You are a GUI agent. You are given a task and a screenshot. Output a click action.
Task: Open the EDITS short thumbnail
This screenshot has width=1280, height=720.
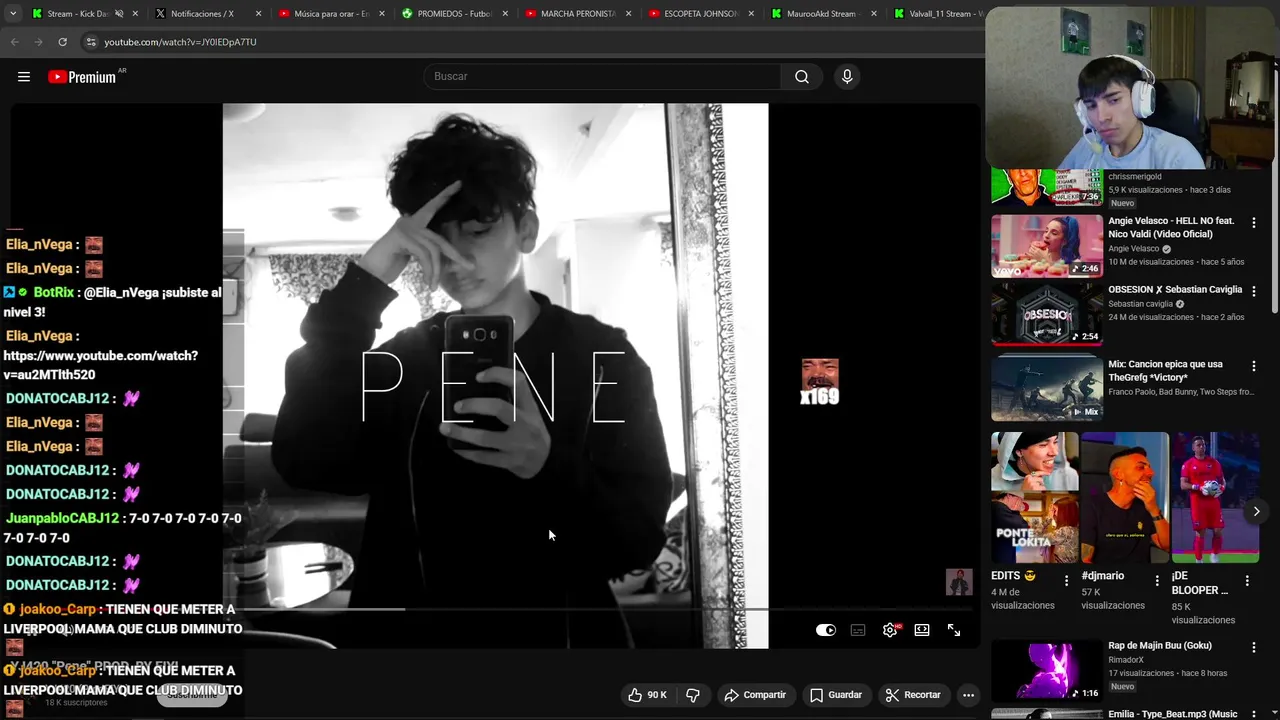coord(1035,497)
